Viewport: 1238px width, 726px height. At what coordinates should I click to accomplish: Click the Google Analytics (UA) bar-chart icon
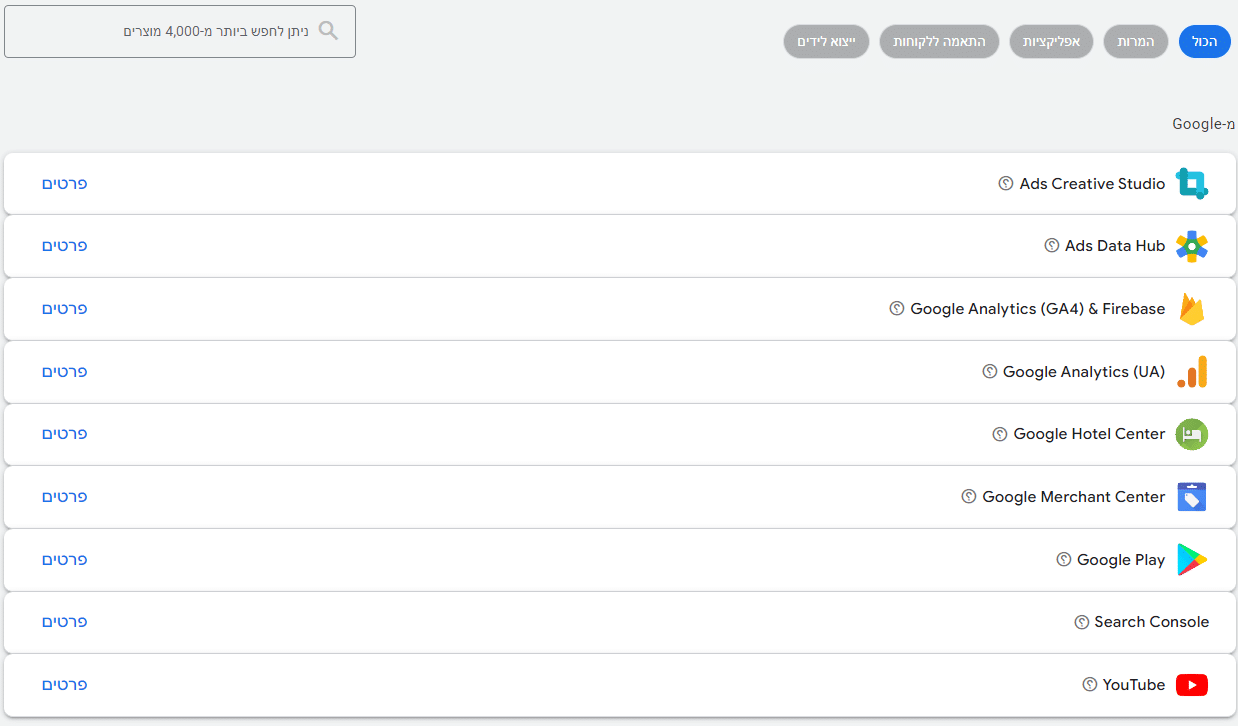click(x=1191, y=372)
